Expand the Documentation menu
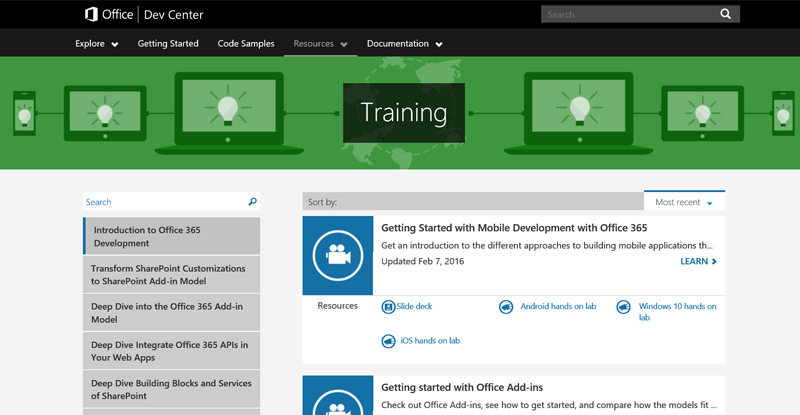The image size is (800, 415). point(405,44)
